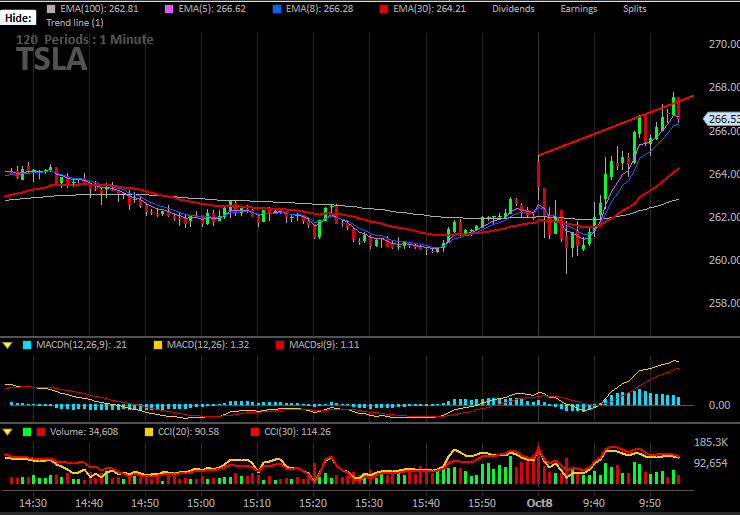Click the 9:50 time axis label
The image size is (740, 515).
[x=650, y=503]
